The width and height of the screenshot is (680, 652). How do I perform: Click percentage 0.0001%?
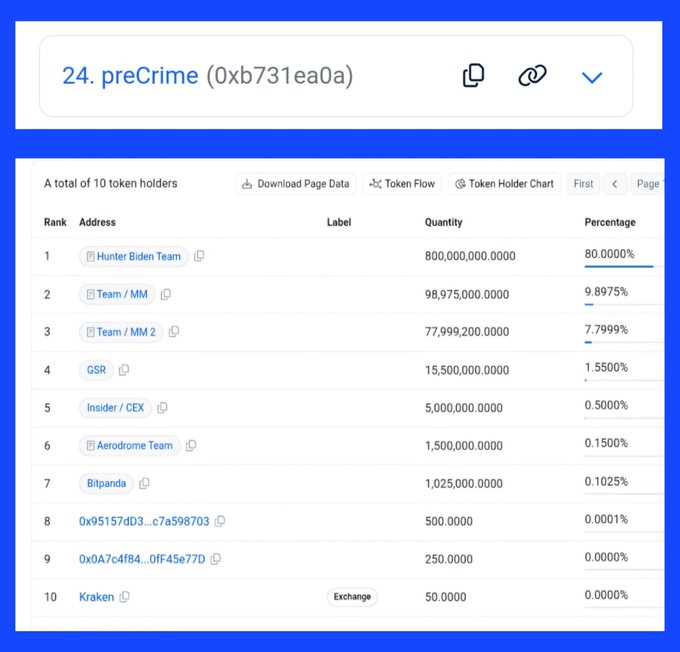pos(606,519)
